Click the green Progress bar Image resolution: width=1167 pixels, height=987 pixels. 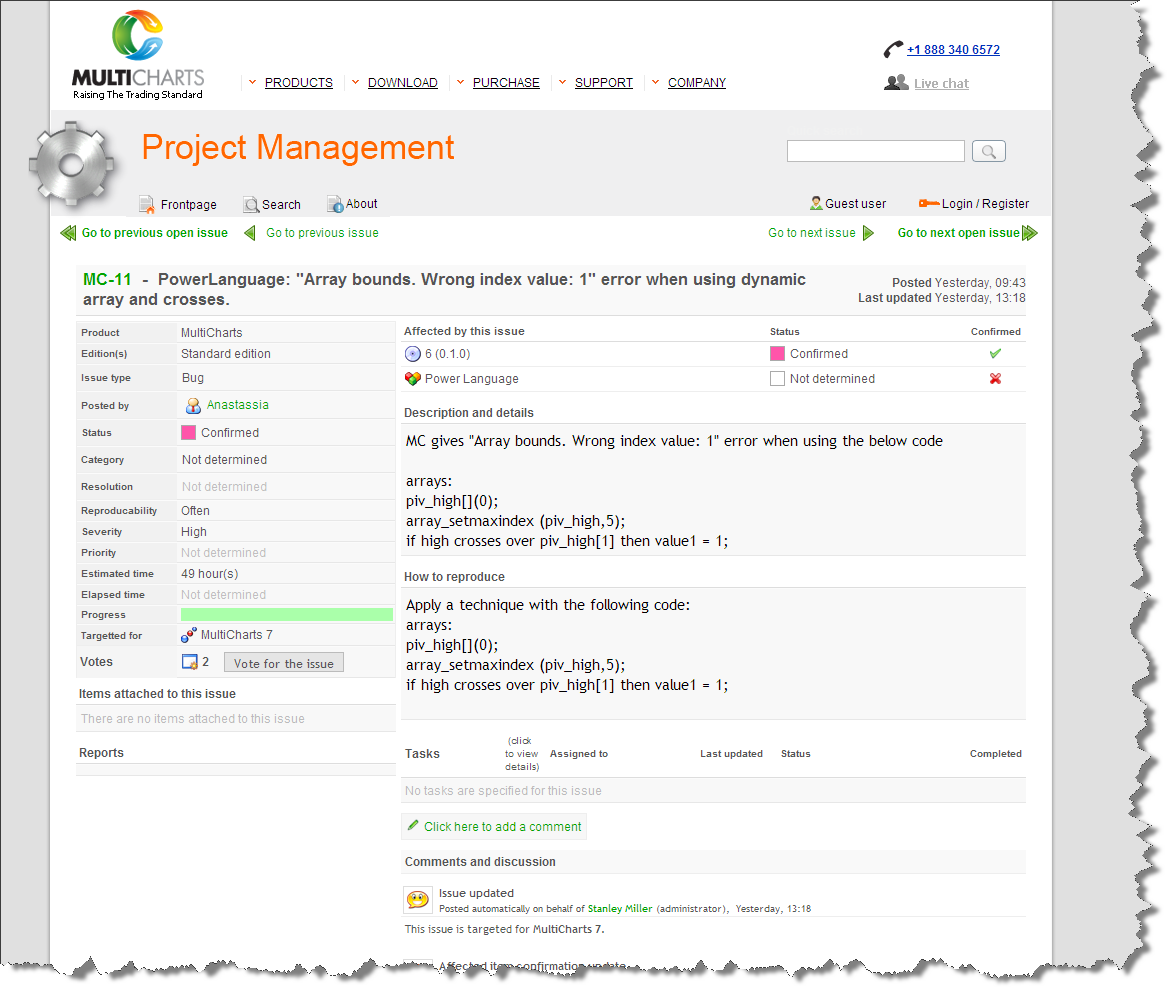click(287, 614)
